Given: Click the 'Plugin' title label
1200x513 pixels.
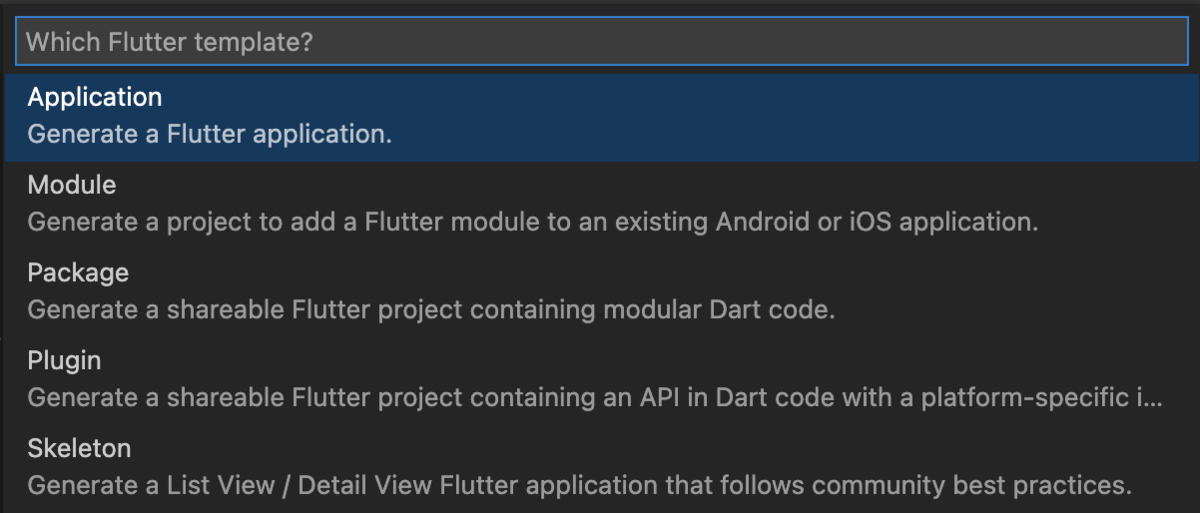Looking at the screenshot, I should [x=64, y=361].
